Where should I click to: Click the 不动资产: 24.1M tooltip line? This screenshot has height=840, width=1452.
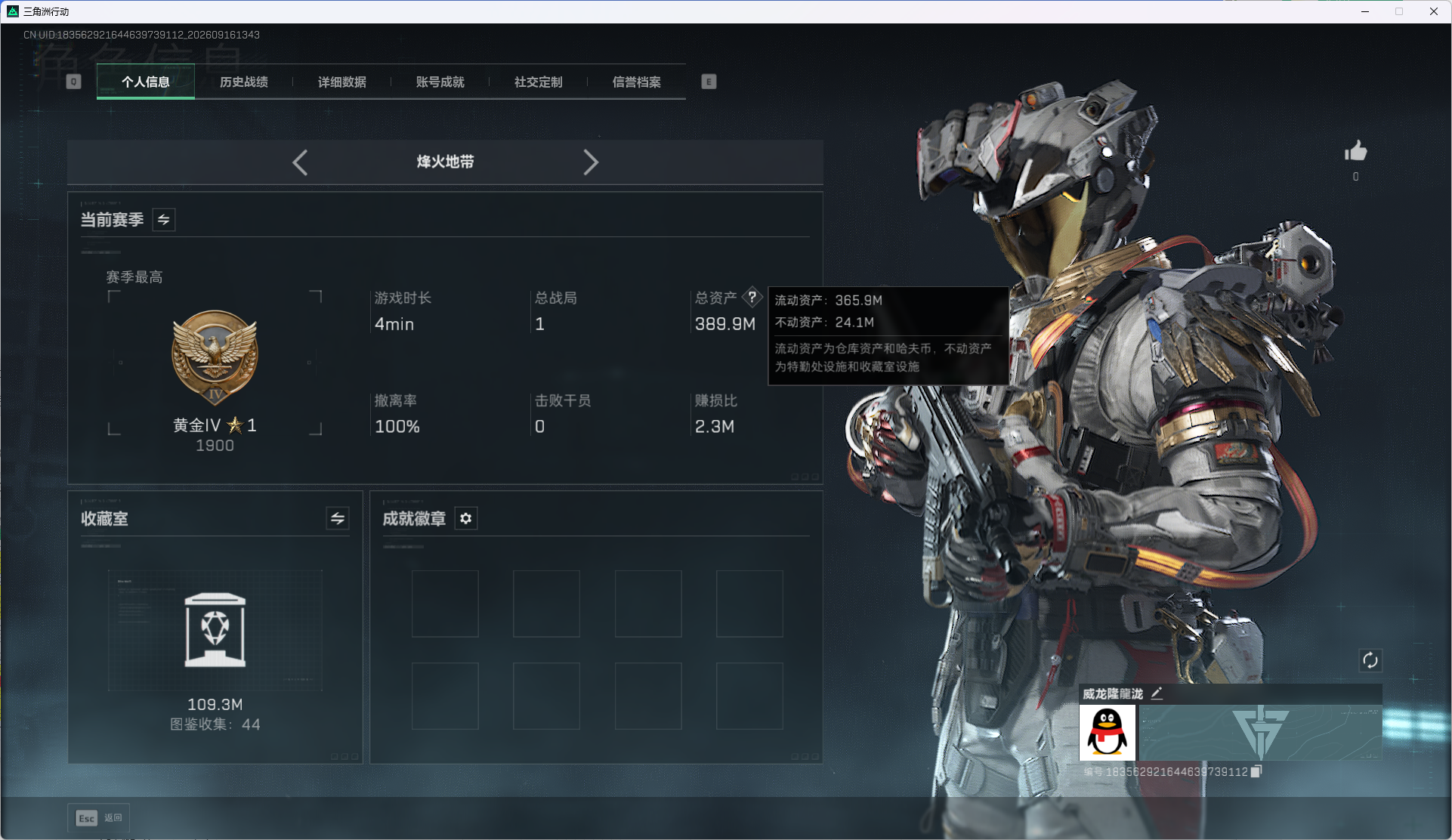coord(824,323)
